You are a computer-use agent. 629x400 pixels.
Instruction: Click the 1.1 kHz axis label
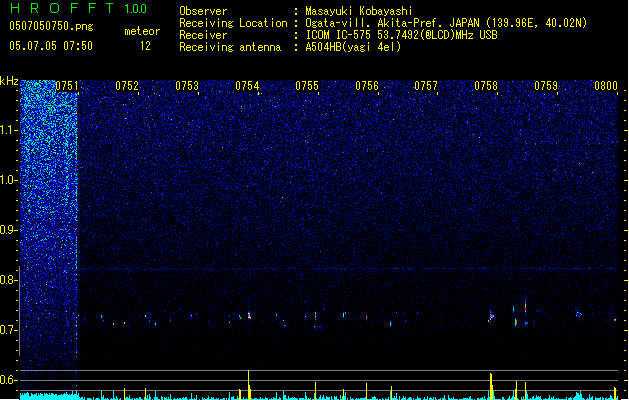pyautogui.click(x=8, y=130)
